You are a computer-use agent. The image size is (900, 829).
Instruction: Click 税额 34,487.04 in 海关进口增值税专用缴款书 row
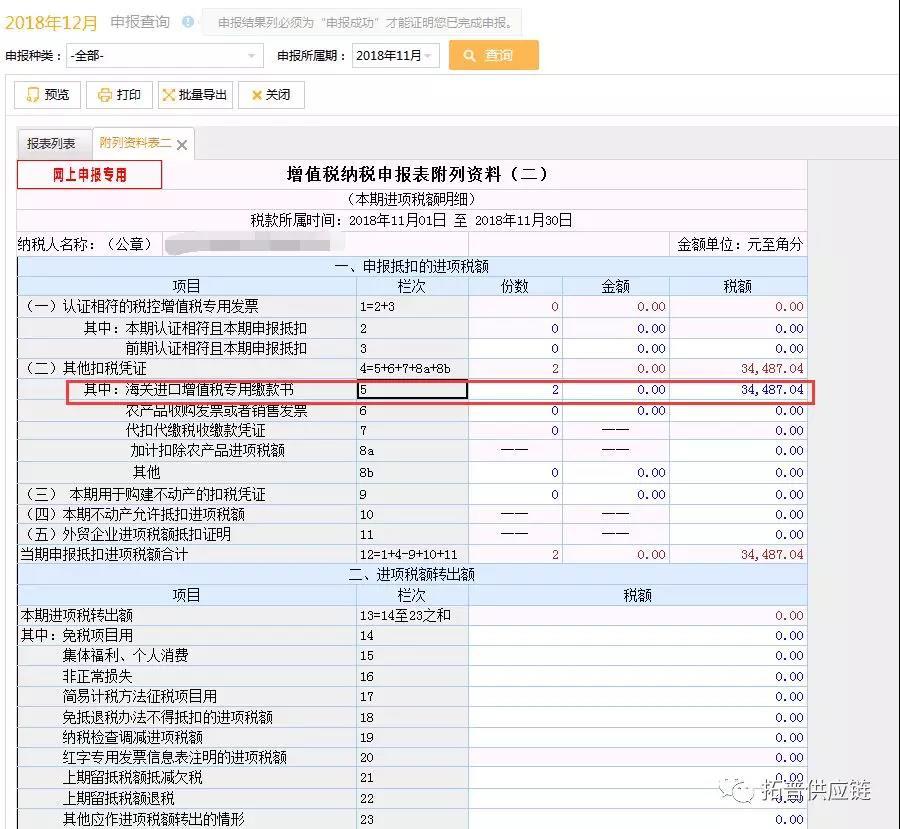[x=738, y=390]
